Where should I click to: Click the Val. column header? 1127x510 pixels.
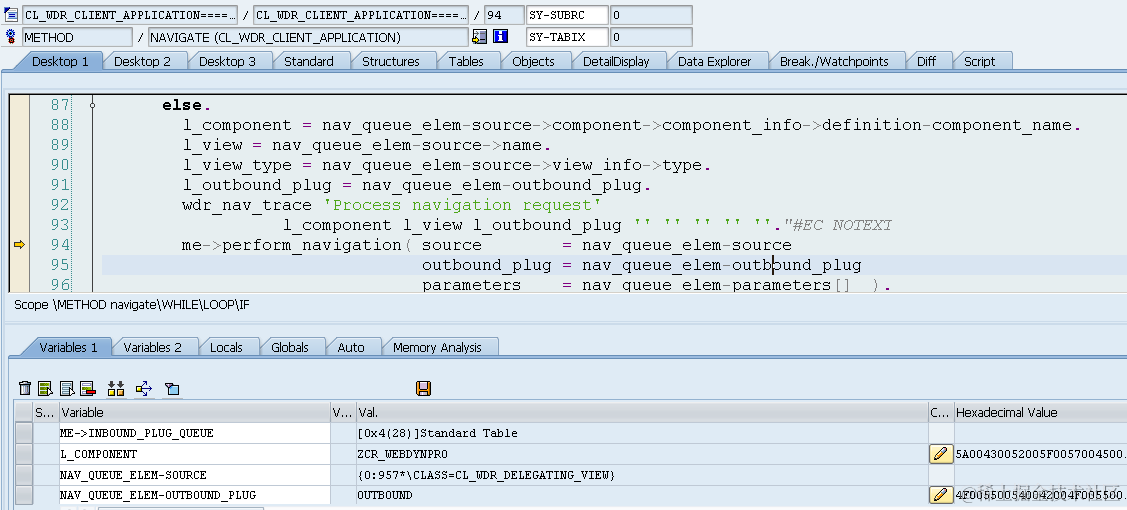point(642,412)
